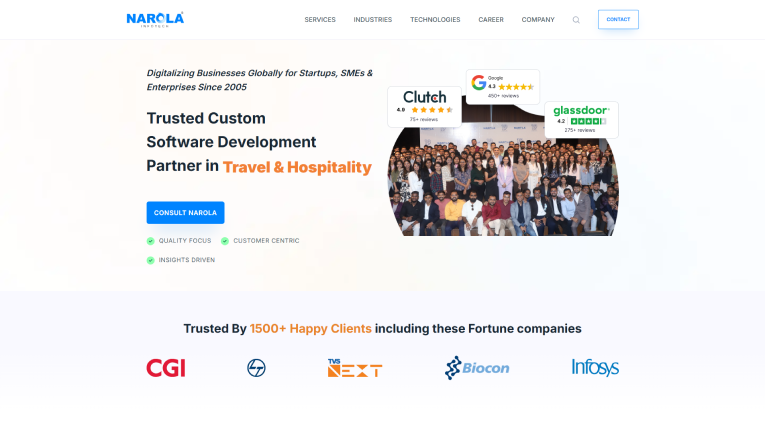Click the Consult Narola button

[x=185, y=213]
